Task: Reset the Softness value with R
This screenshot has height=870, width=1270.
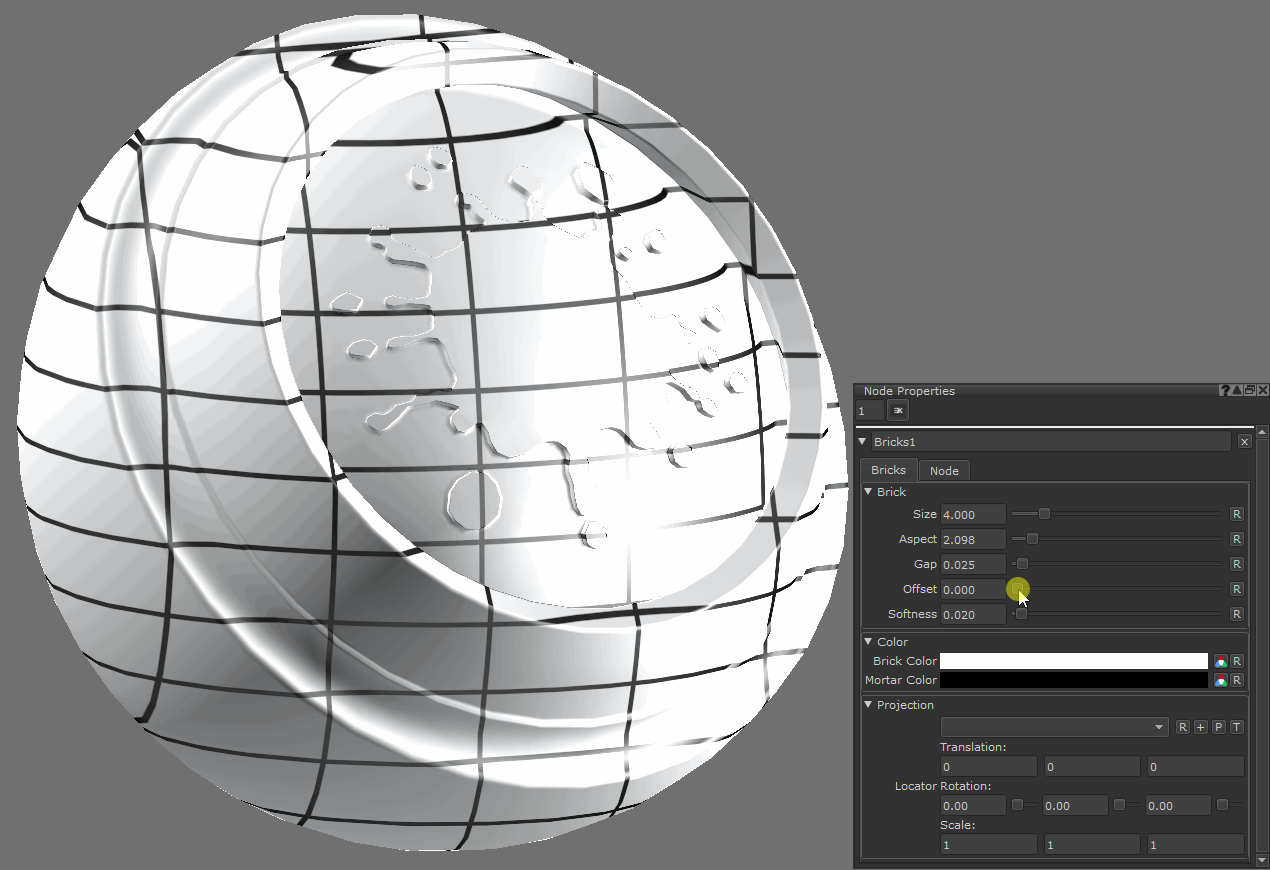Action: tap(1237, 614)
